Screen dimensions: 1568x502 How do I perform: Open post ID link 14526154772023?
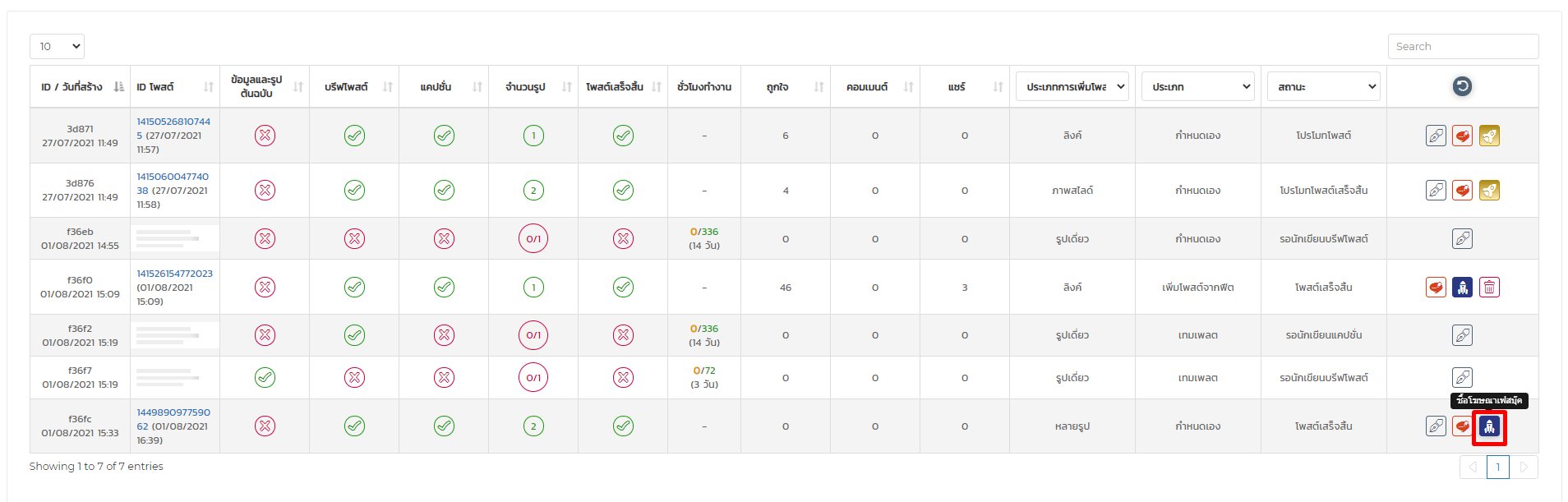point(174,274)
